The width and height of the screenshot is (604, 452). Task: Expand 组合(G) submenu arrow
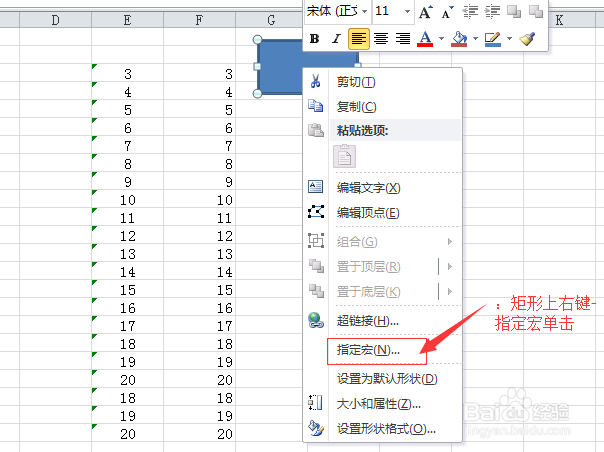click(x=450, y=242)
